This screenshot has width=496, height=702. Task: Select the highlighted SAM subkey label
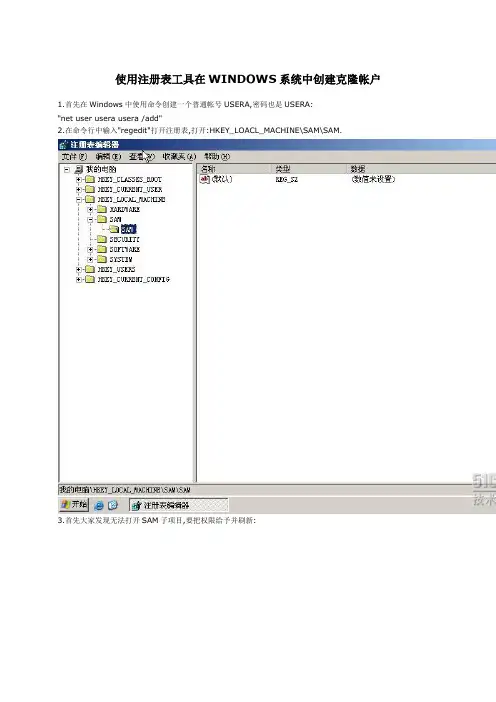[128, 229]
